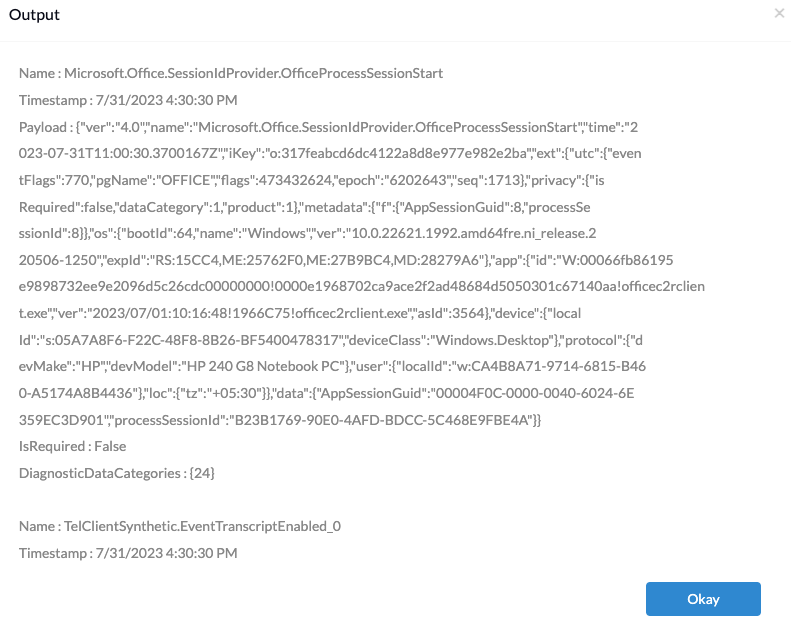Screen dimensions: 791x624
Task: Click the payload line containing expId values
Action: (x=346, y=260)
